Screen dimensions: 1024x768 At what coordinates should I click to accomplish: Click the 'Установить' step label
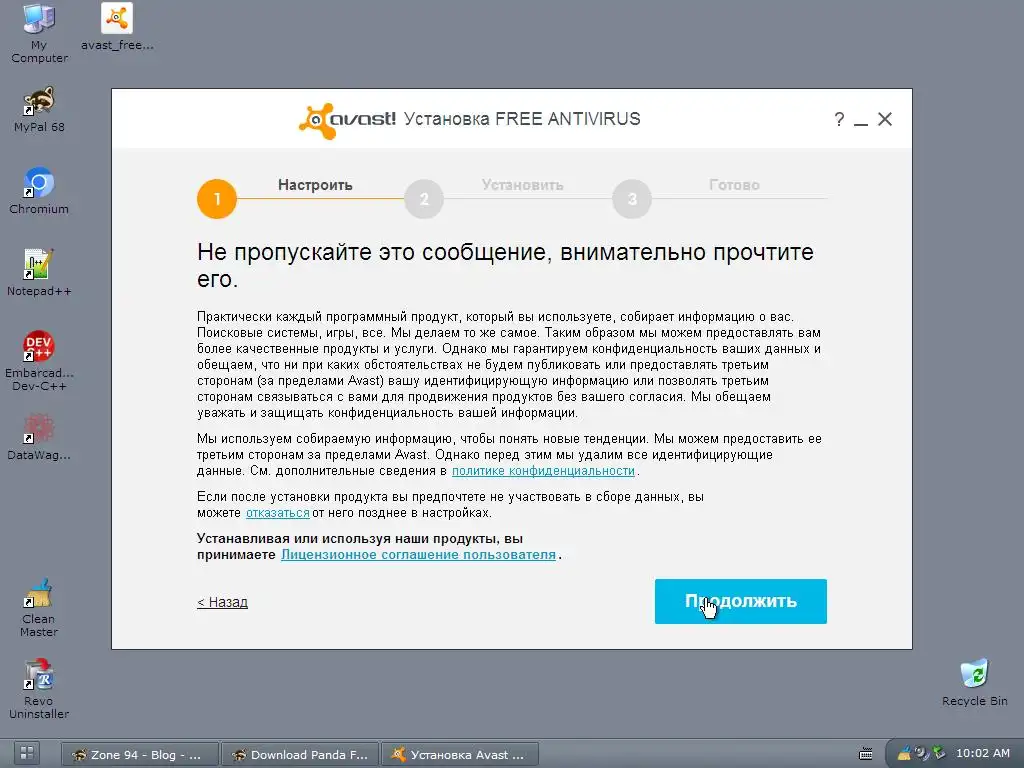[522, 185]
